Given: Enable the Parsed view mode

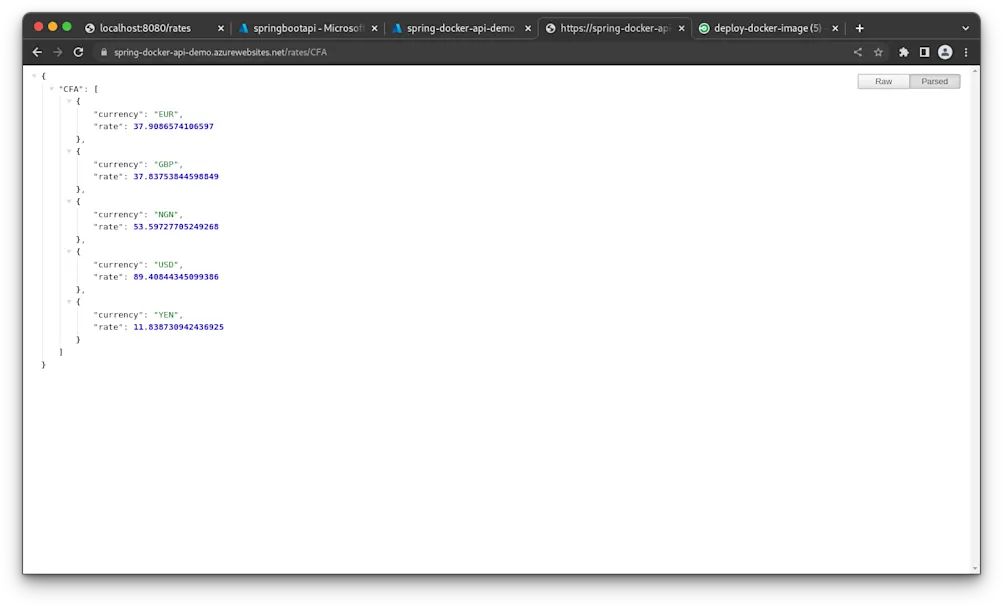Looking at the screenshot, I should [933, 81].
